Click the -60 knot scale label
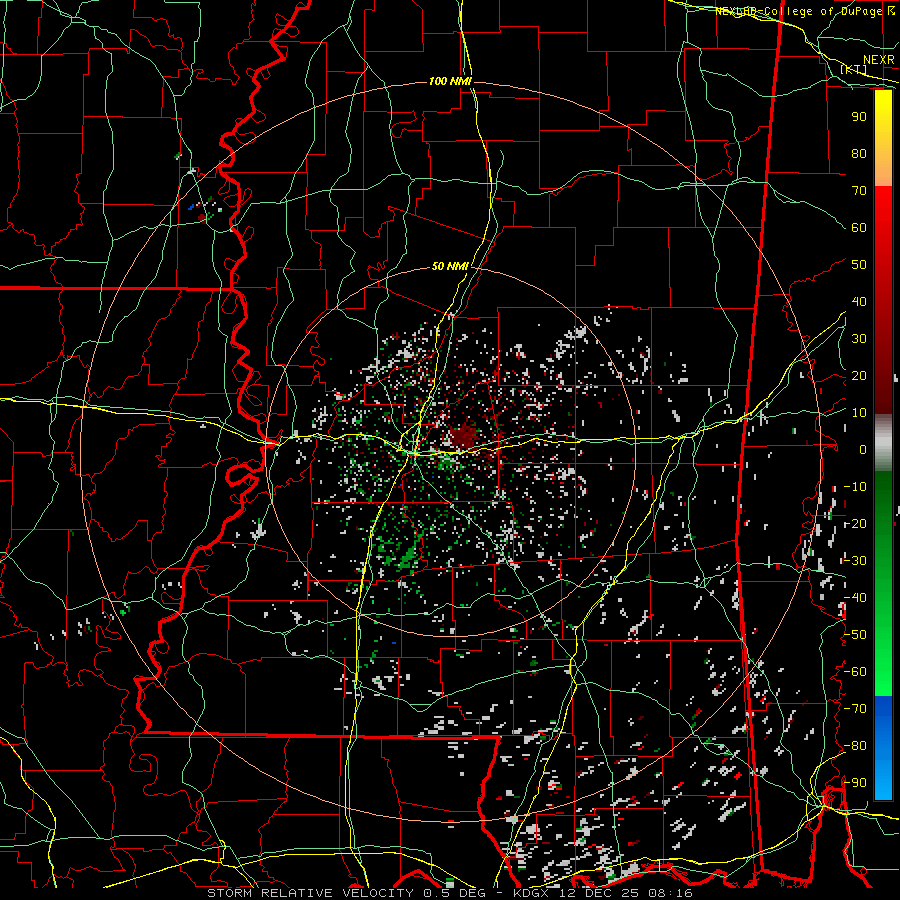The width and height of the screenshot is (900, 900). (x=855, y=672)
